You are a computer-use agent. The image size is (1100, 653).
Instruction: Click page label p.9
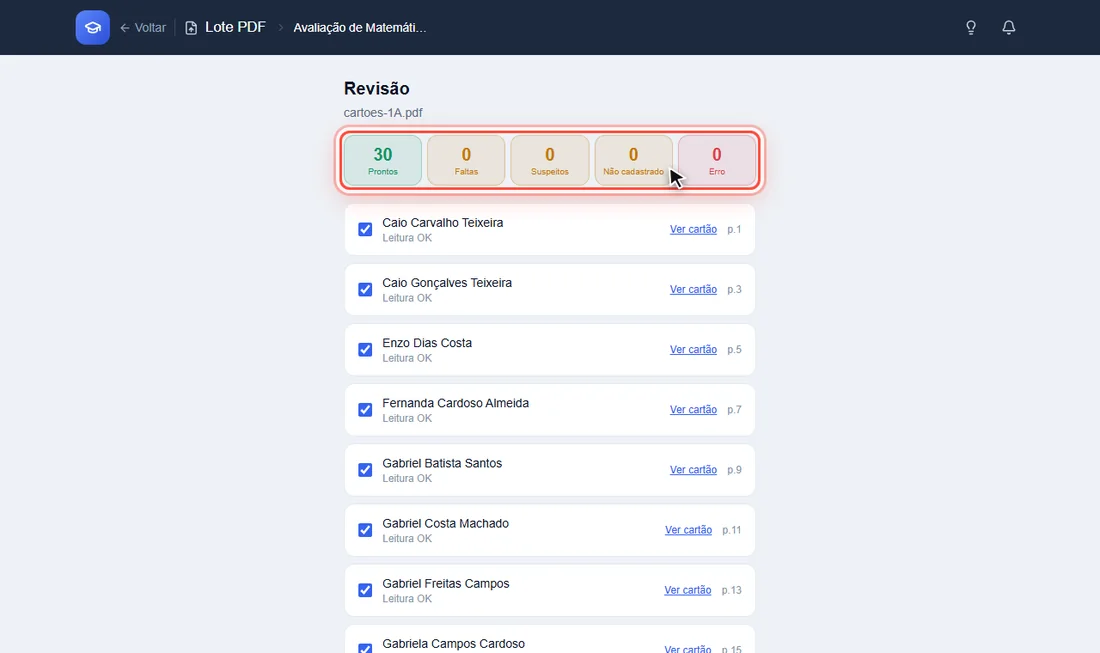click(x=734, y=470)
